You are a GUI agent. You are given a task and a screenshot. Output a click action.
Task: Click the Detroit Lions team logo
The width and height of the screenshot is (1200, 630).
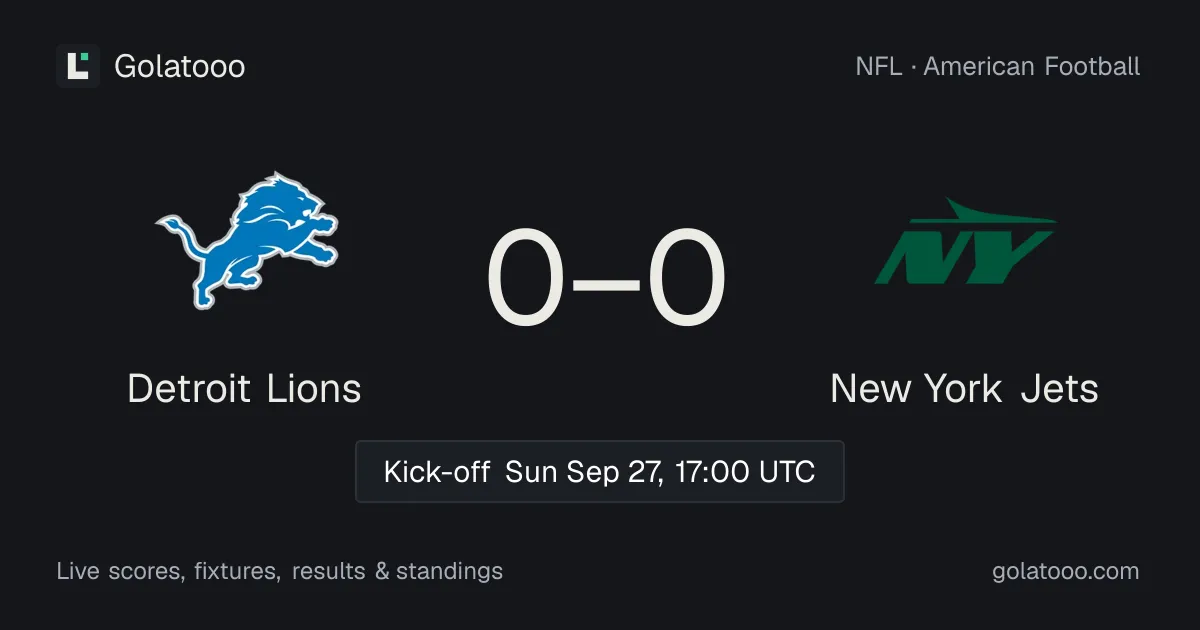click(245, 240)
